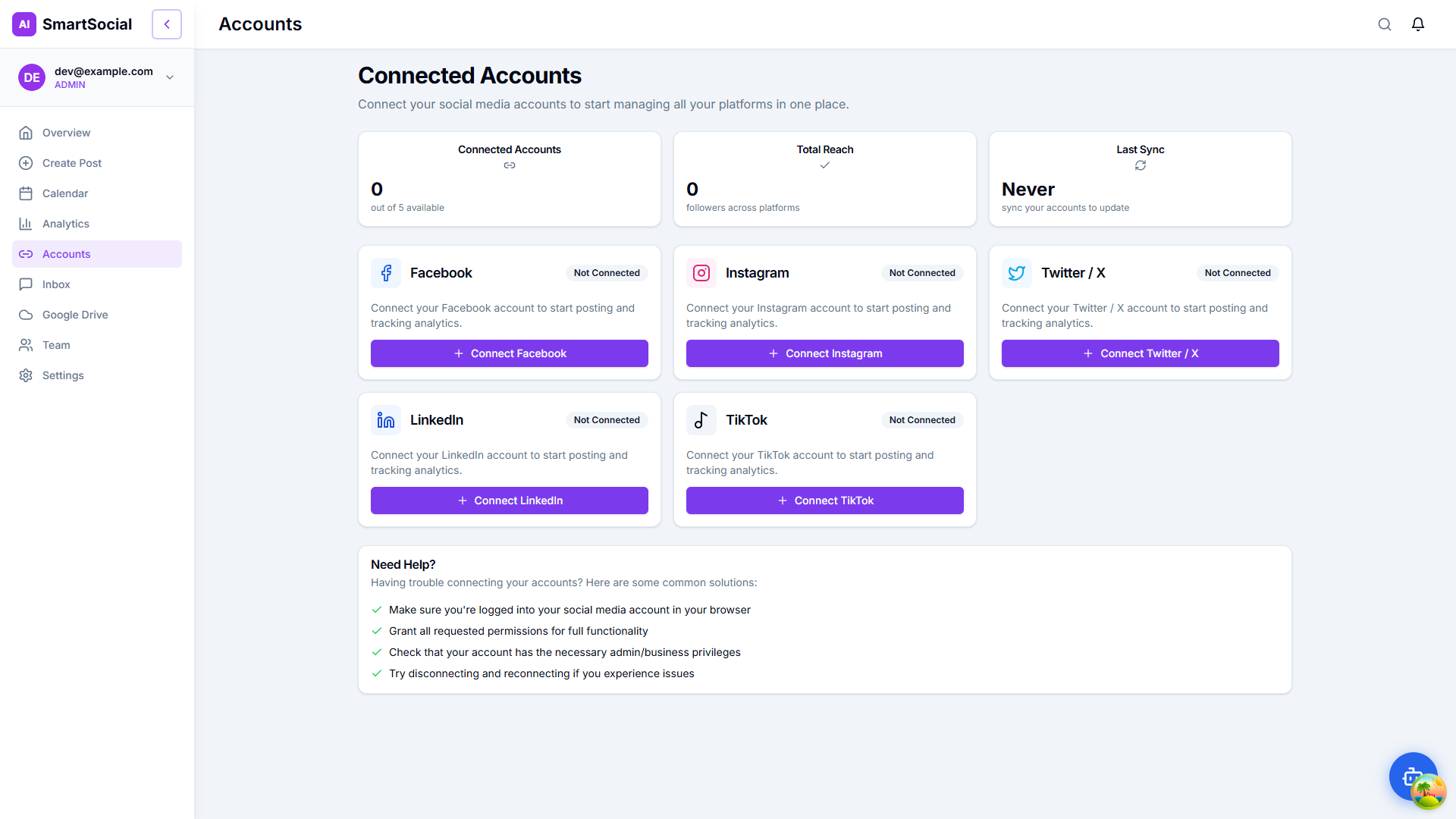1456x819 pixels.
Task: Click the Connect LinkedIn button
Action: coord(509,500)
